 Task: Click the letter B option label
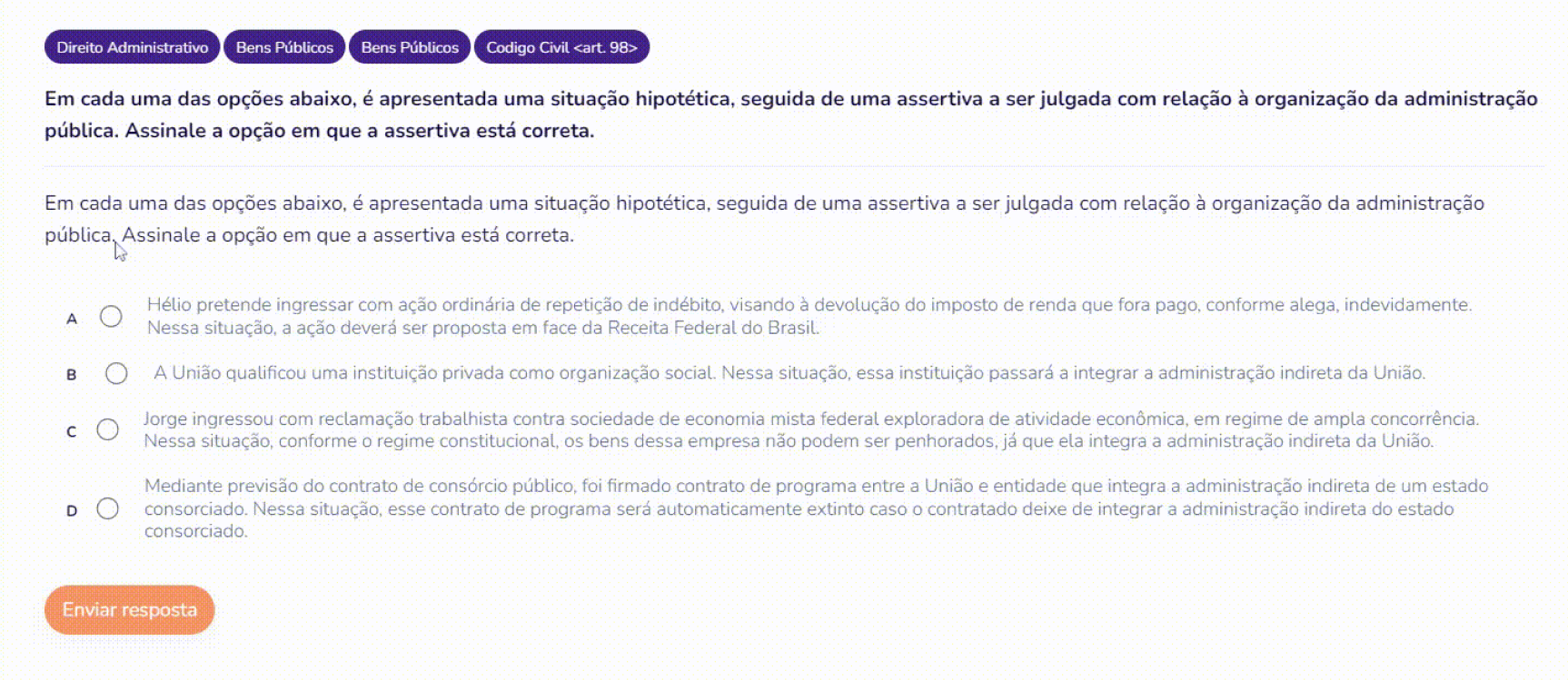[x=72, y=375]
